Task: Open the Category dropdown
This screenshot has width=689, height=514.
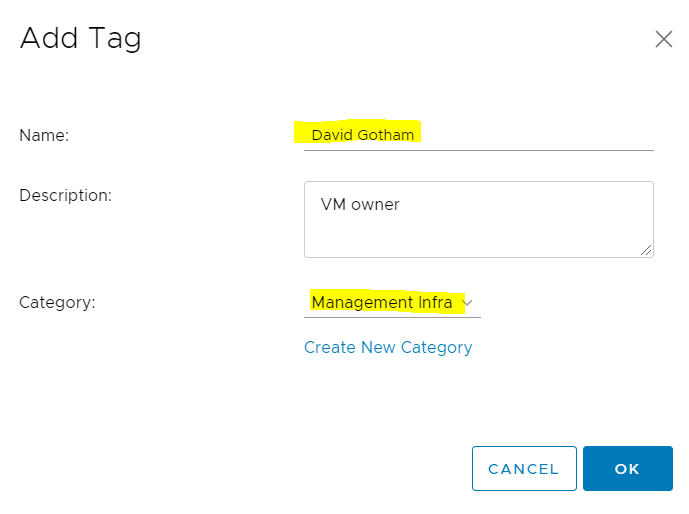Action: 392,302
